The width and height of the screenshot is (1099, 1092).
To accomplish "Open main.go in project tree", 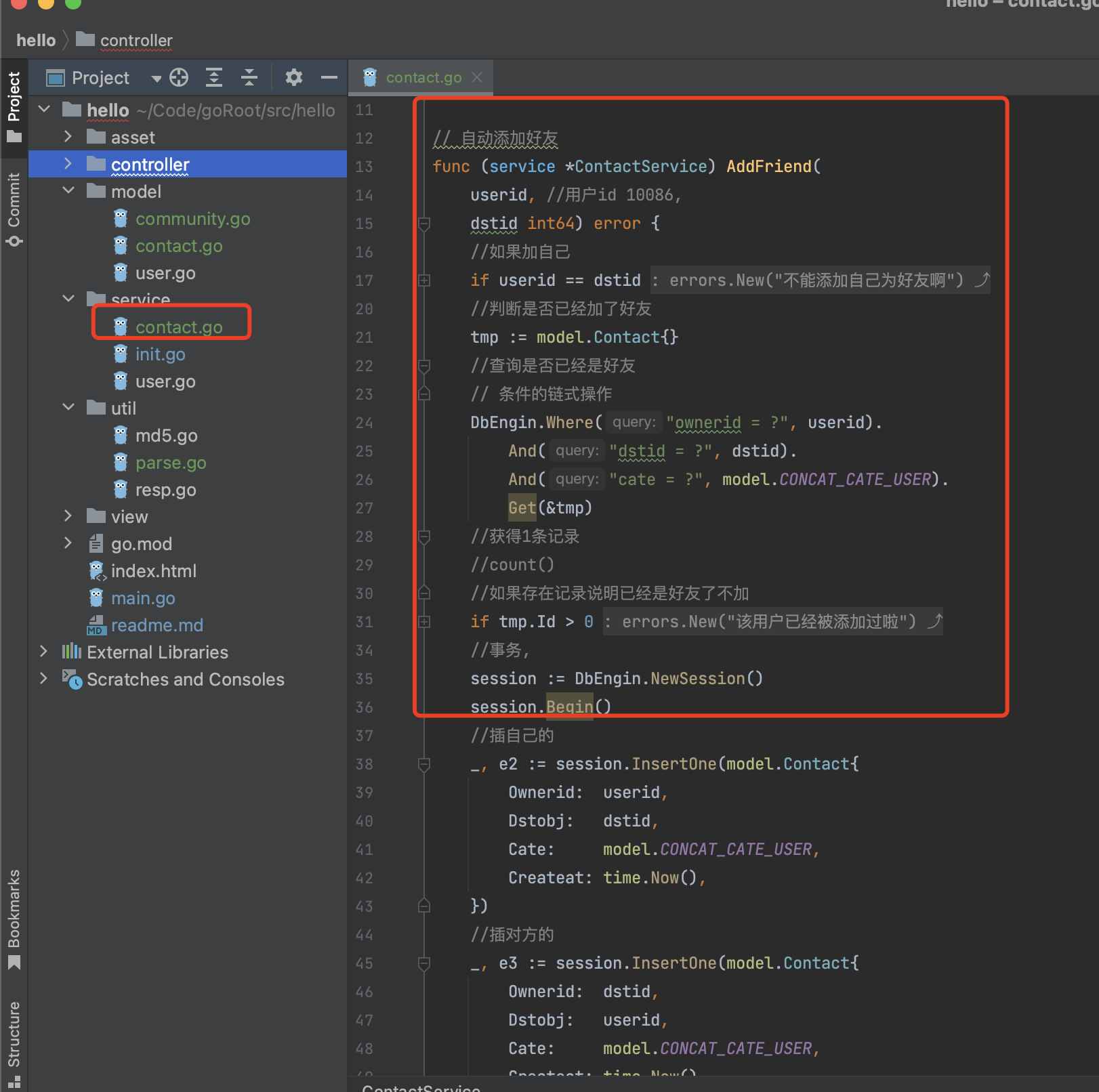I will coord(143,598).
